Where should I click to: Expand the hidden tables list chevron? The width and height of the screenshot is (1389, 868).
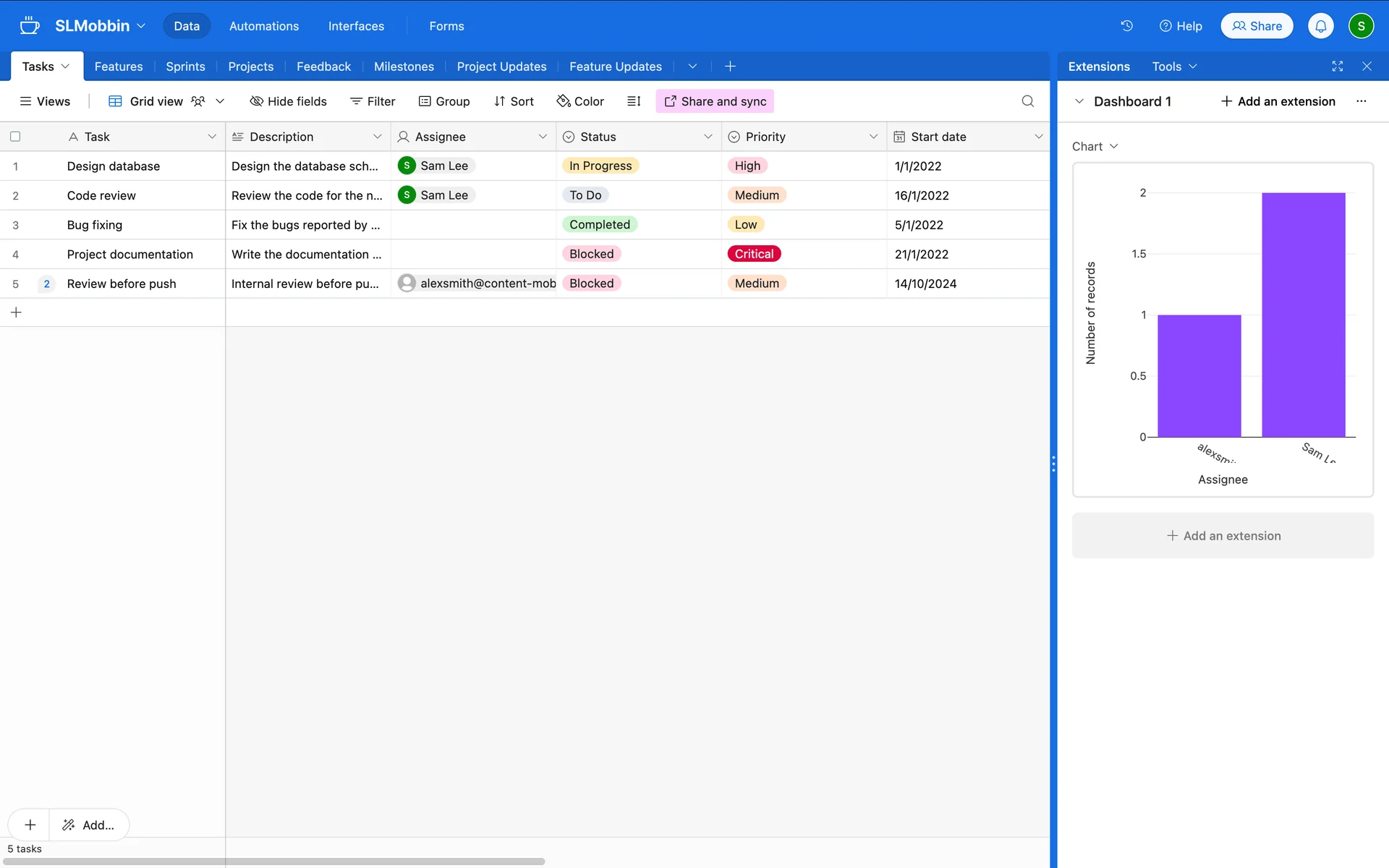point(692,66)
